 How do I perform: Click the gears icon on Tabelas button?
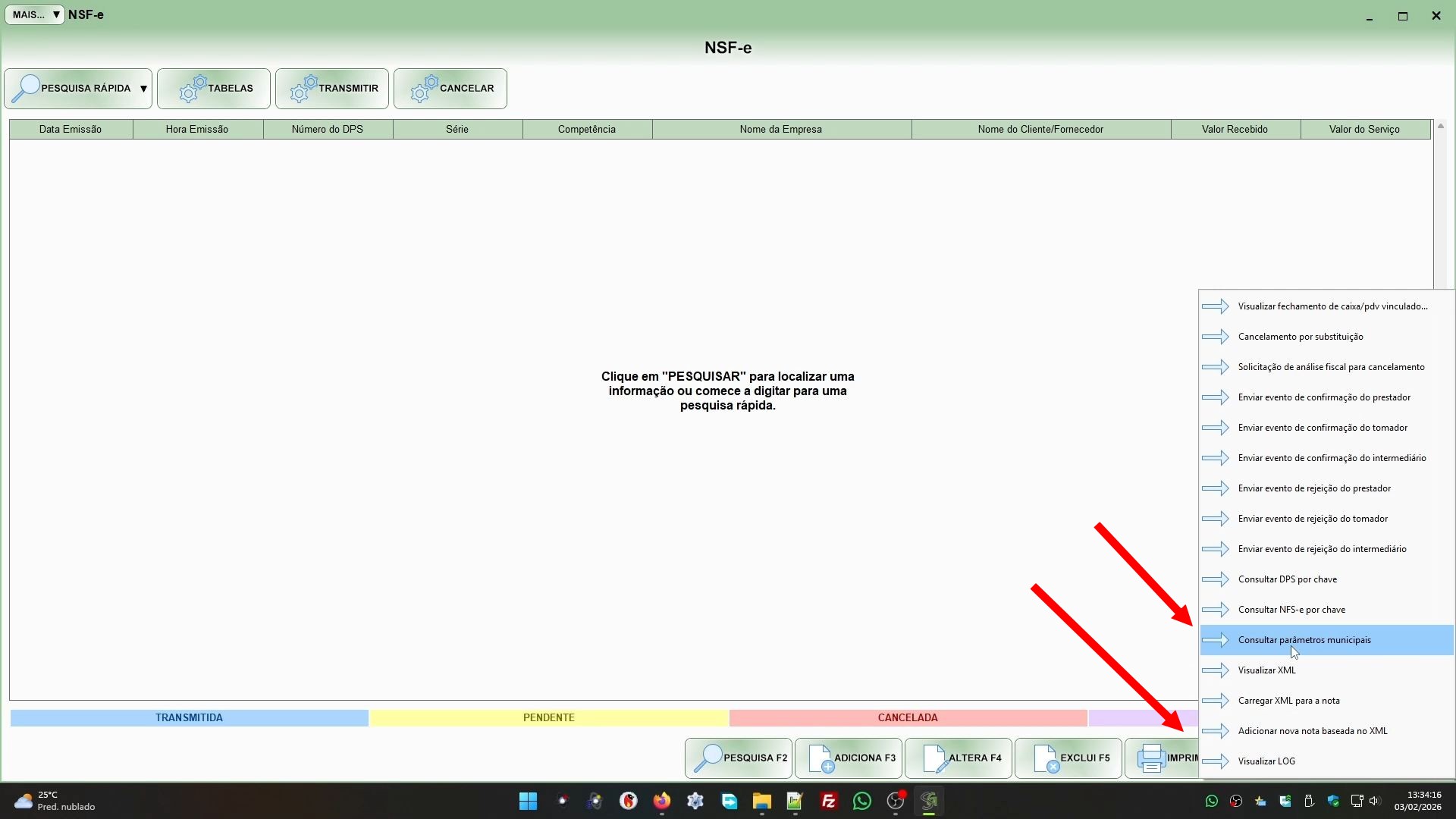click(x=193, y=89)
